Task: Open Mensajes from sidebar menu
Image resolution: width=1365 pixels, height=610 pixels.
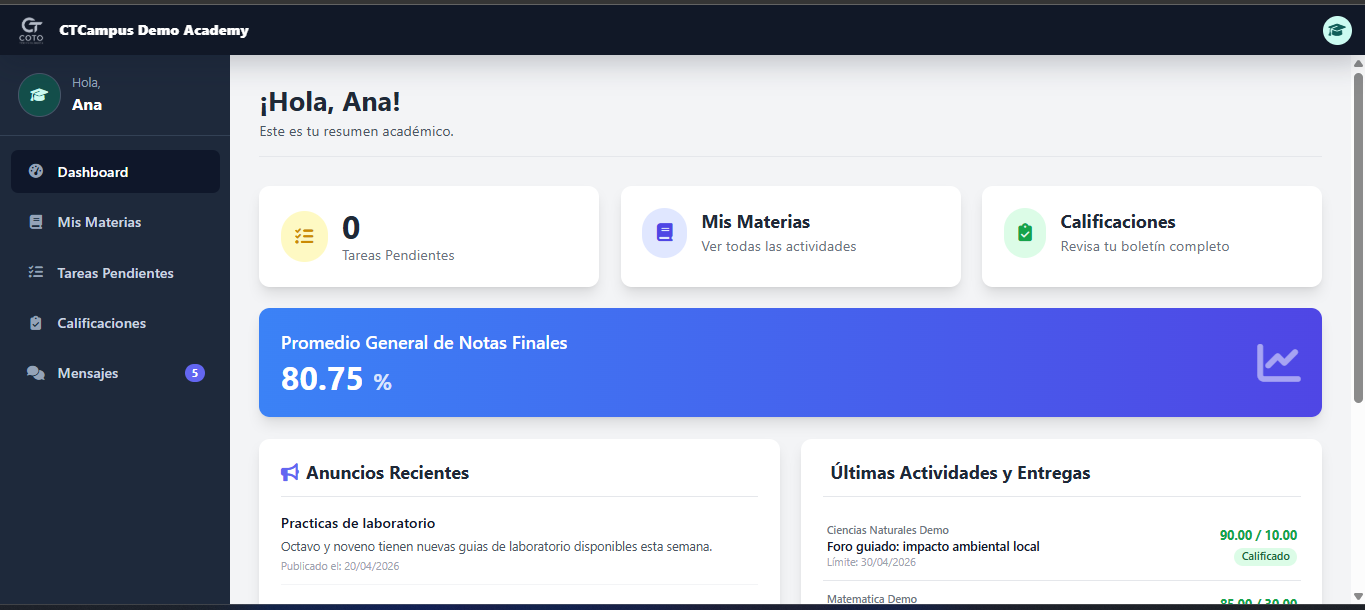Action: (115, 373)
